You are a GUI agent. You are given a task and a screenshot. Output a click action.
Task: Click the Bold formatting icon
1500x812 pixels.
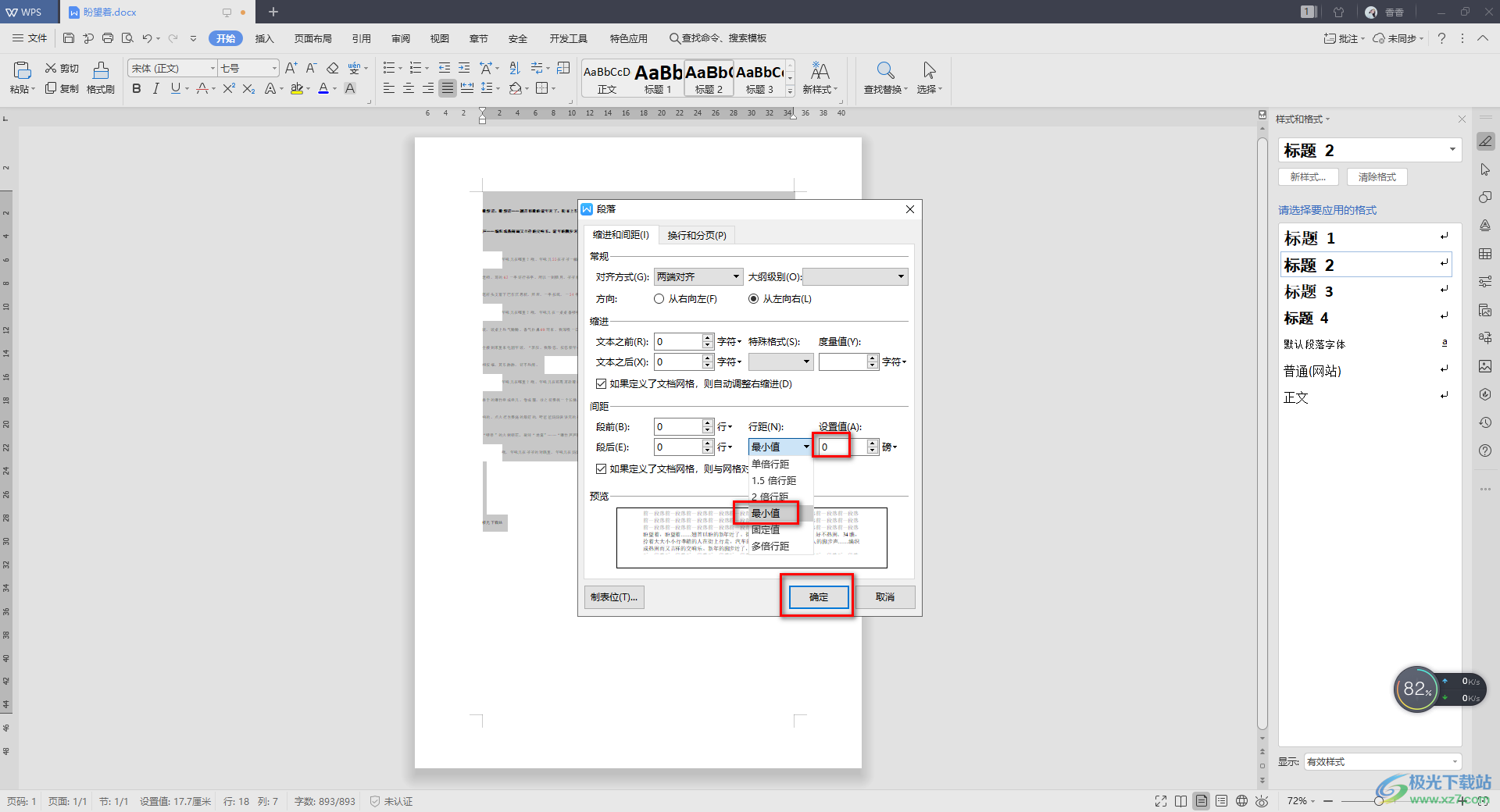137,89
